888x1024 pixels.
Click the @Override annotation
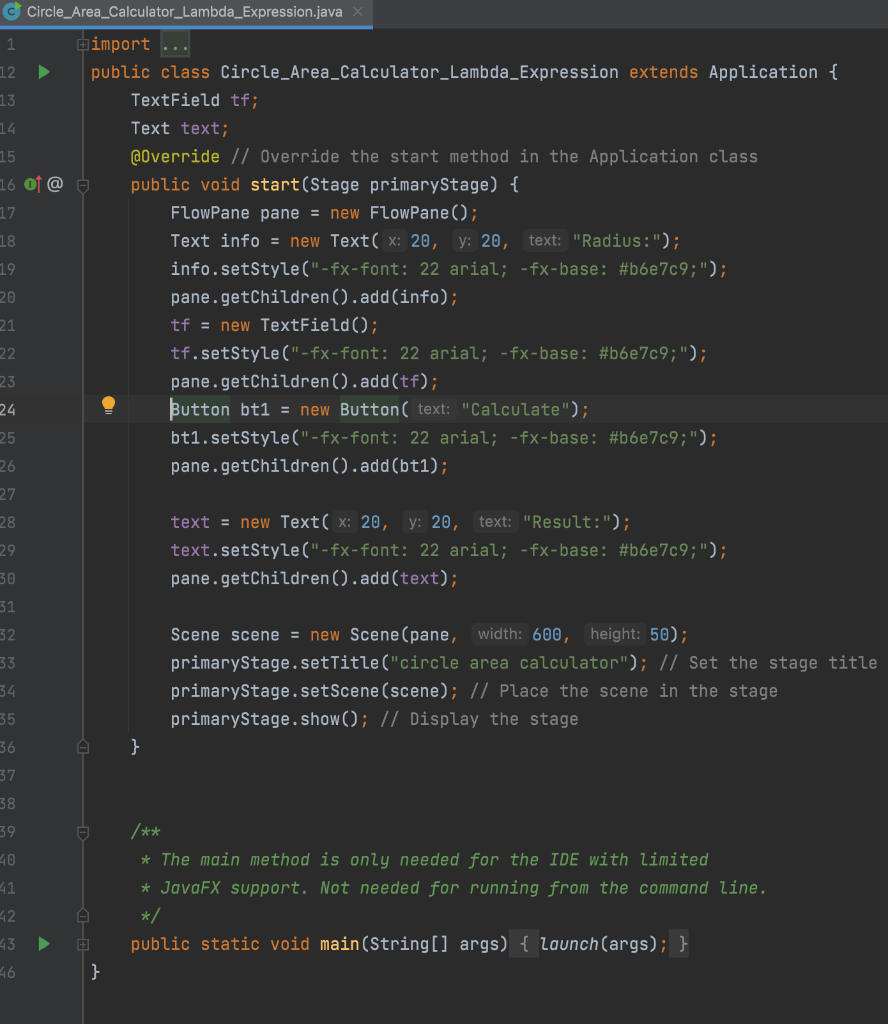175,157
